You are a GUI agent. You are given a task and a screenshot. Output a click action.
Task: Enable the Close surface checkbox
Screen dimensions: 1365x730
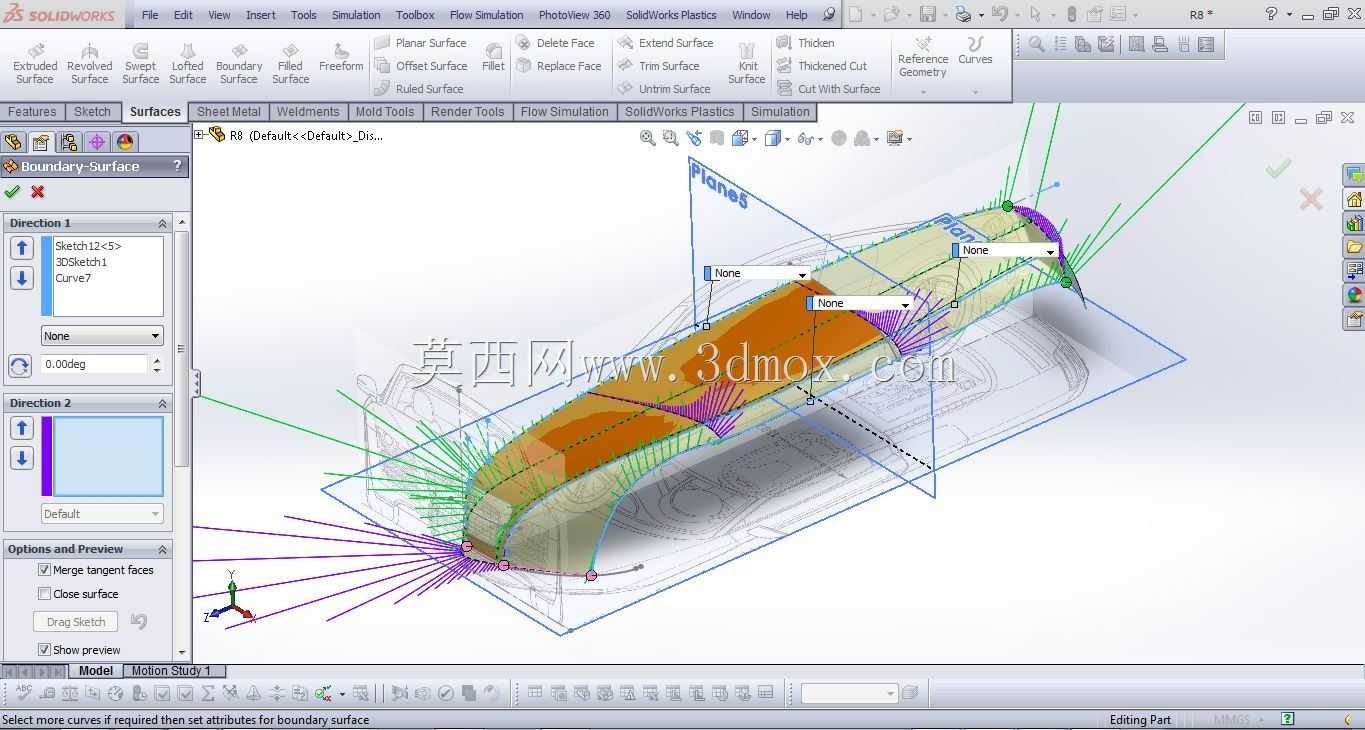(x=44, y=594)
